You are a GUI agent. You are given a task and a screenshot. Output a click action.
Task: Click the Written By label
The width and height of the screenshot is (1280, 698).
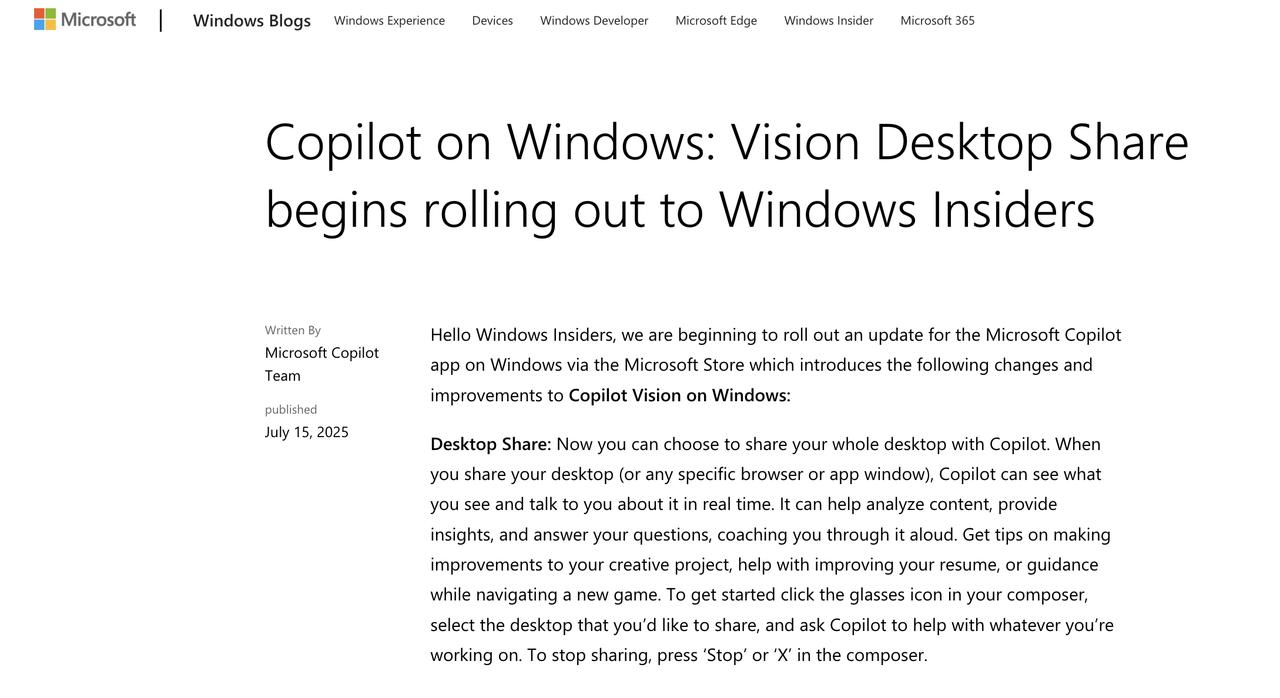coord(293,330)
